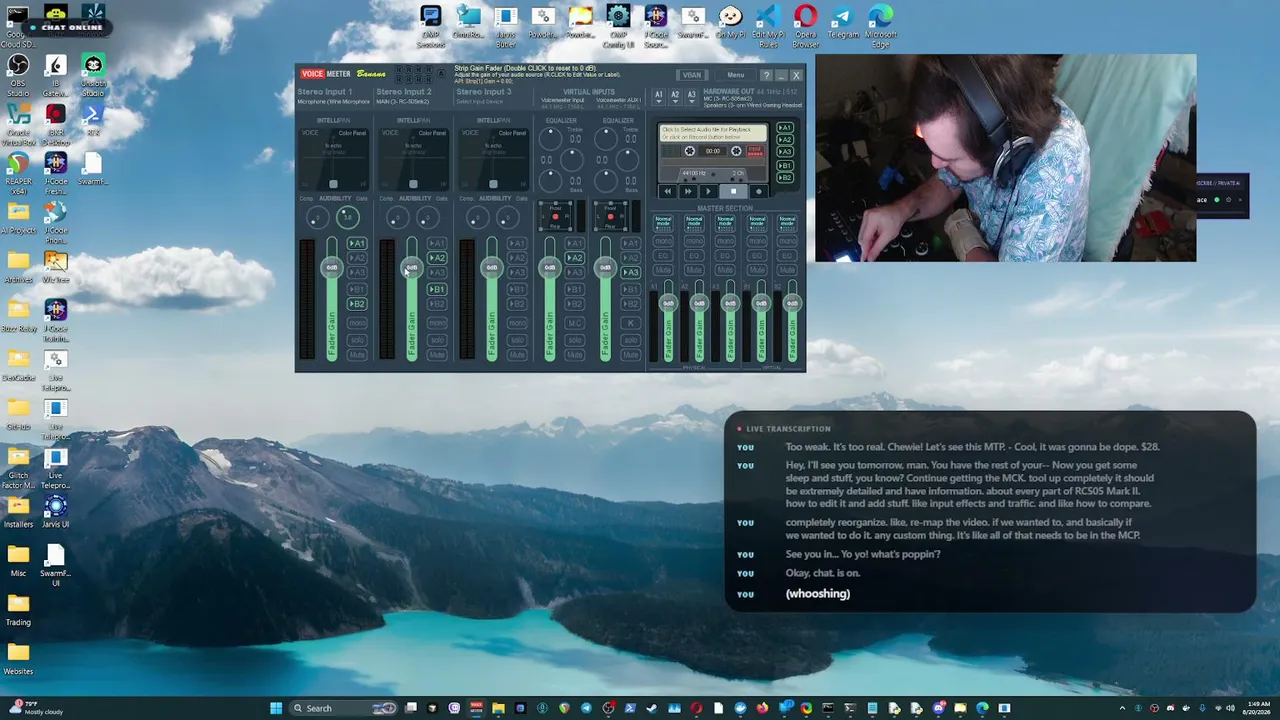
Task: Open the Jarvis UI desktop icon
Action: [55, 514]
